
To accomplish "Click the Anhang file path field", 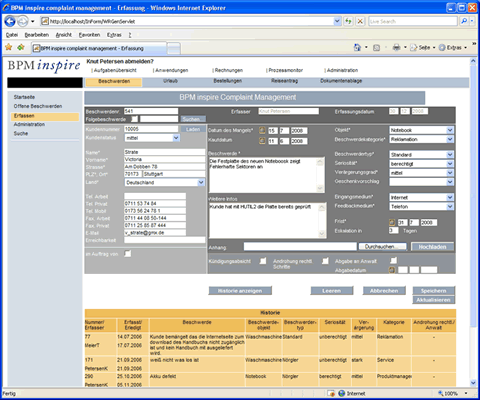I will click(x=300, y=246).
